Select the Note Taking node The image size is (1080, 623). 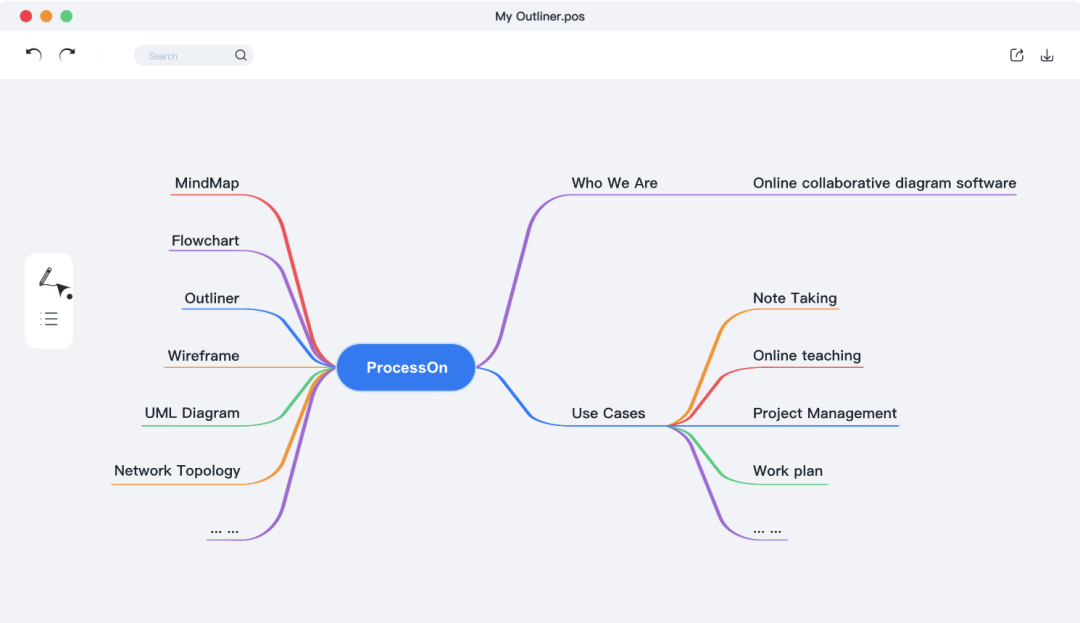pyautogui.click(x=795, y=298)
